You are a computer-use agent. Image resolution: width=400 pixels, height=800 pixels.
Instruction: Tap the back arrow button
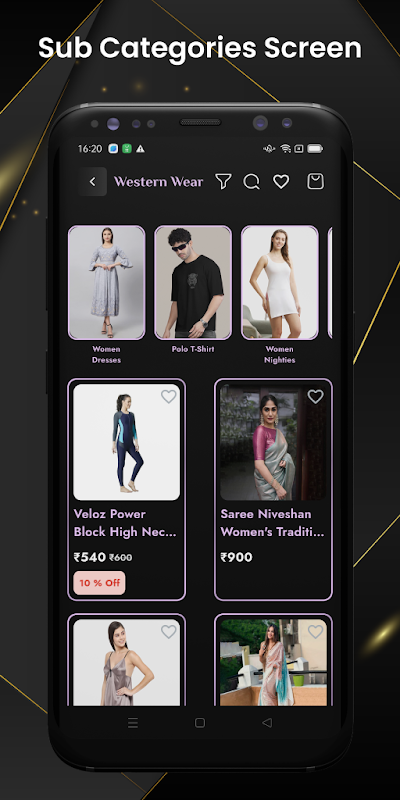pyautogui.click(x=92, y=182)
